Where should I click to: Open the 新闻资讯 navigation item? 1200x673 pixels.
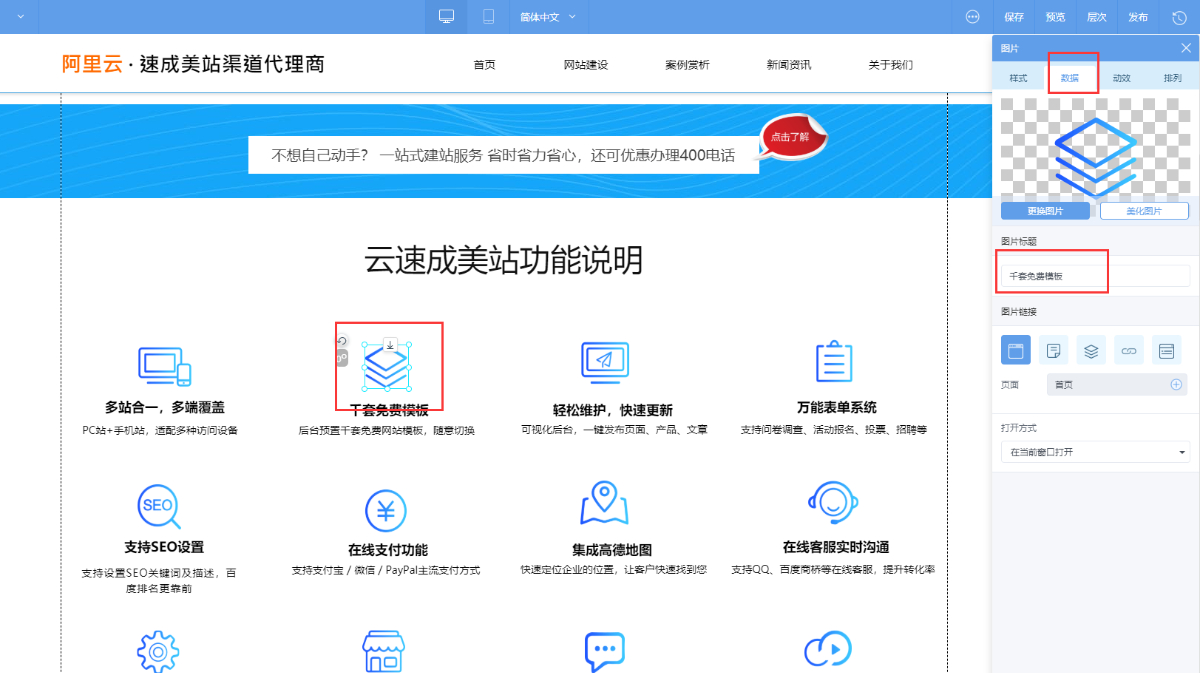coord(789,65)
